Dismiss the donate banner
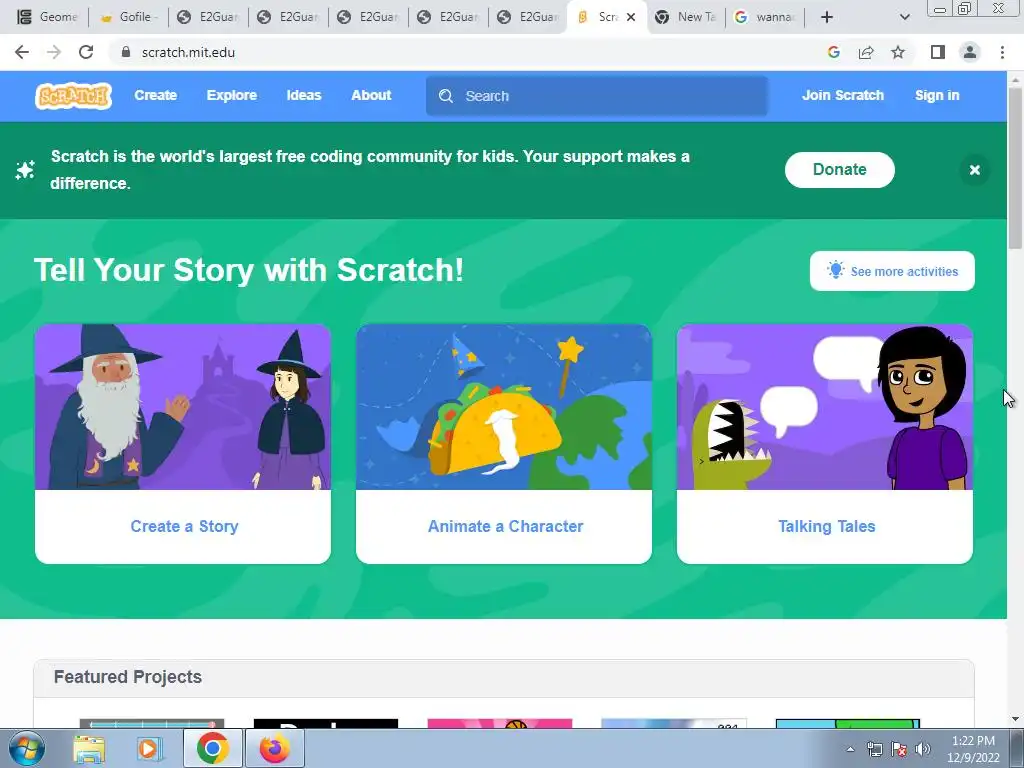This screenshot has width=1024, height=768. coord(974,170)
